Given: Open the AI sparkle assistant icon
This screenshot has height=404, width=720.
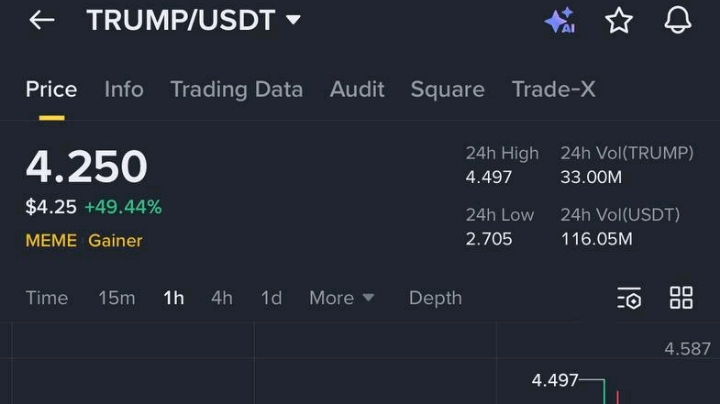Looking at the screenshot, I should pos(560,20).
